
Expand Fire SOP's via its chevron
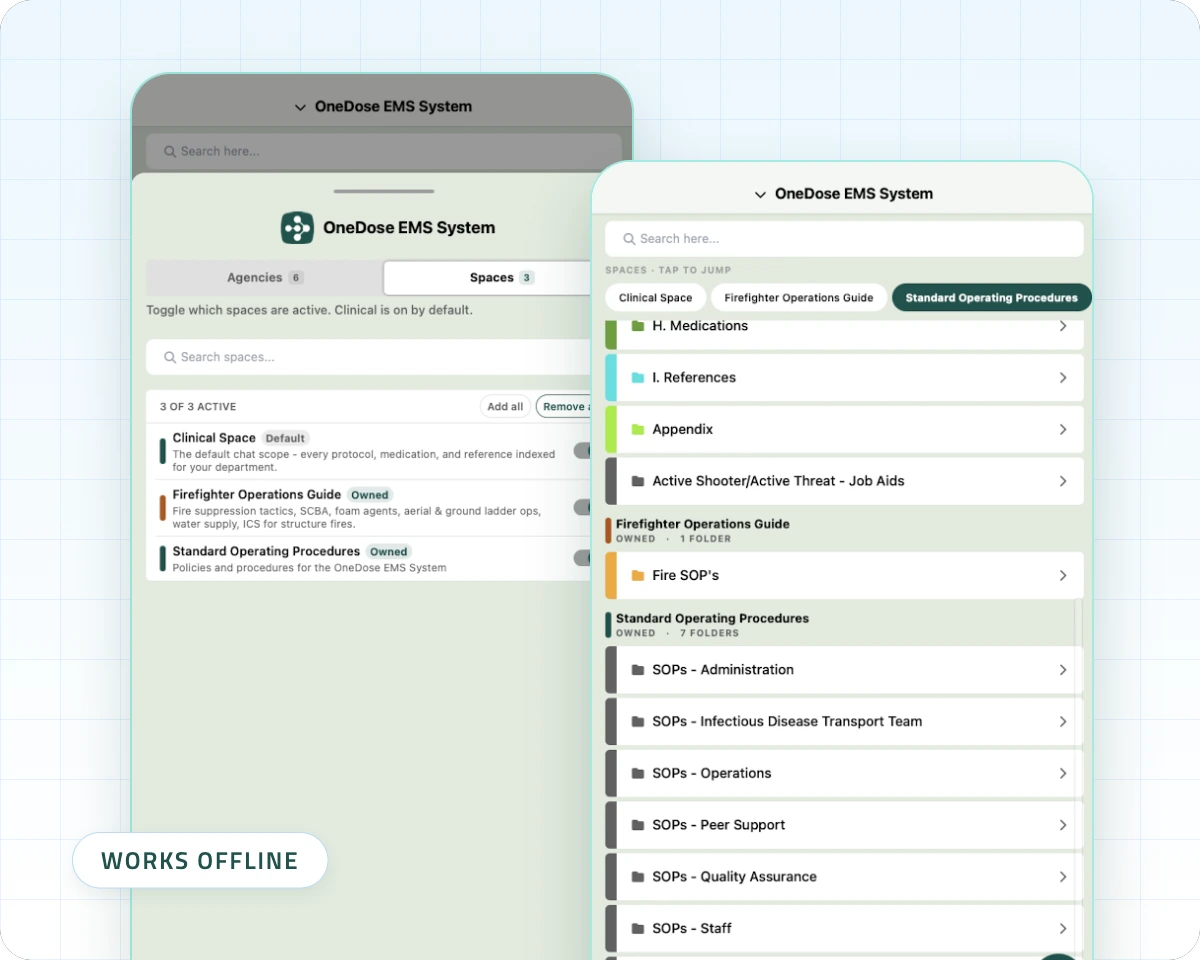(x=1063, y=576)
